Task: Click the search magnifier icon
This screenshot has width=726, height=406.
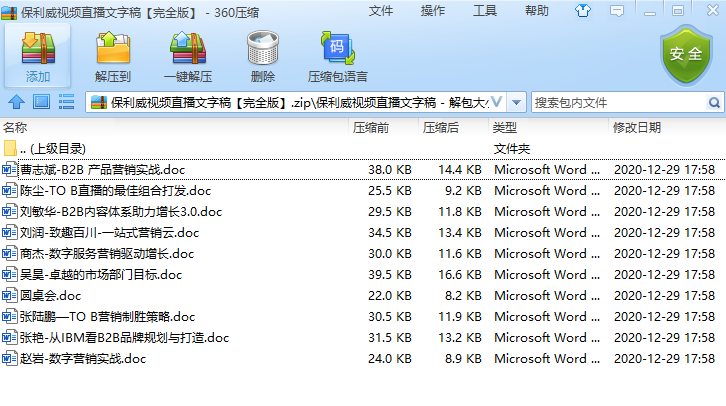Action: [x=714, y=102]
